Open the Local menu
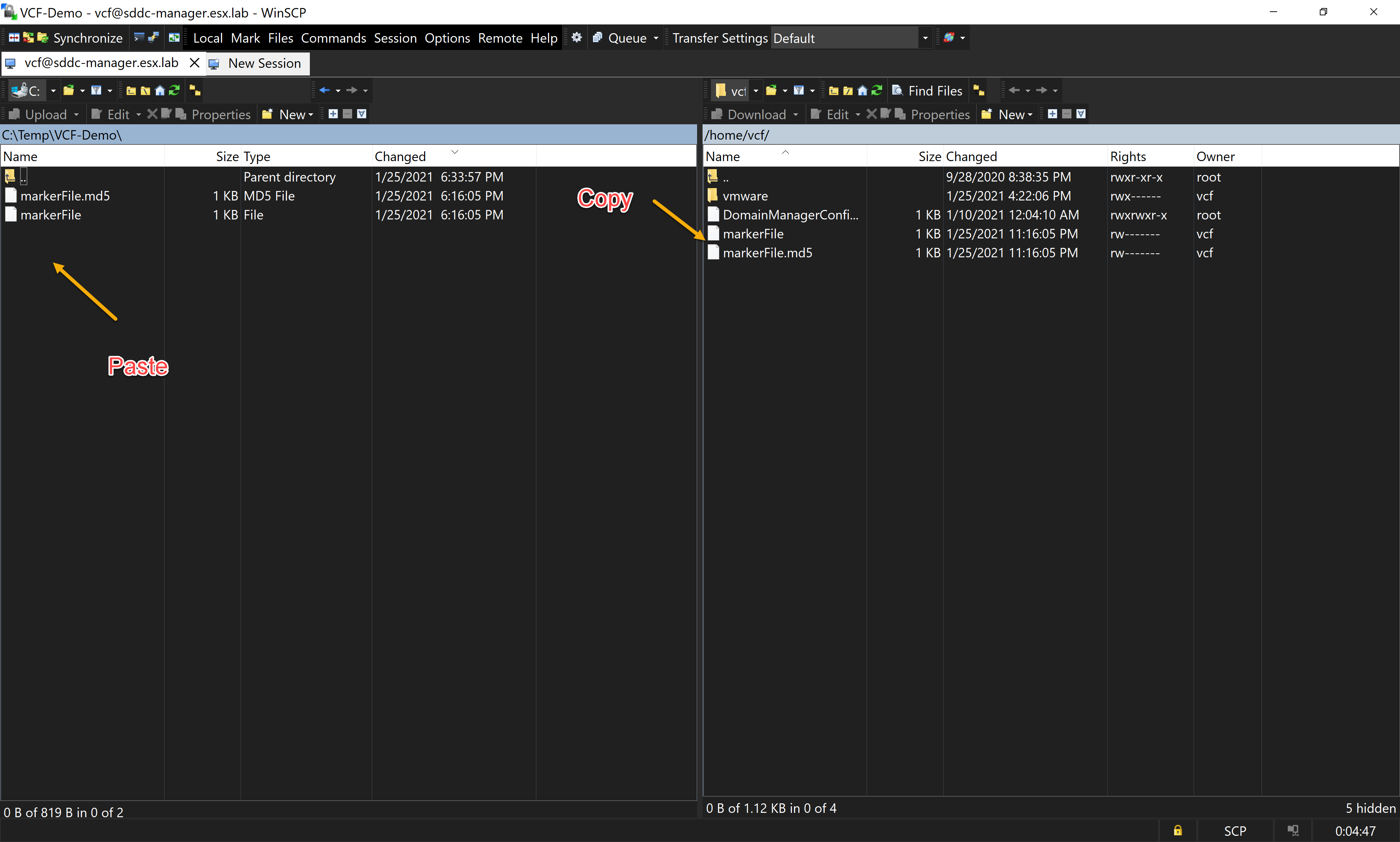The width and height of the screenshot is (1400, 842). [x=208, y=38]
